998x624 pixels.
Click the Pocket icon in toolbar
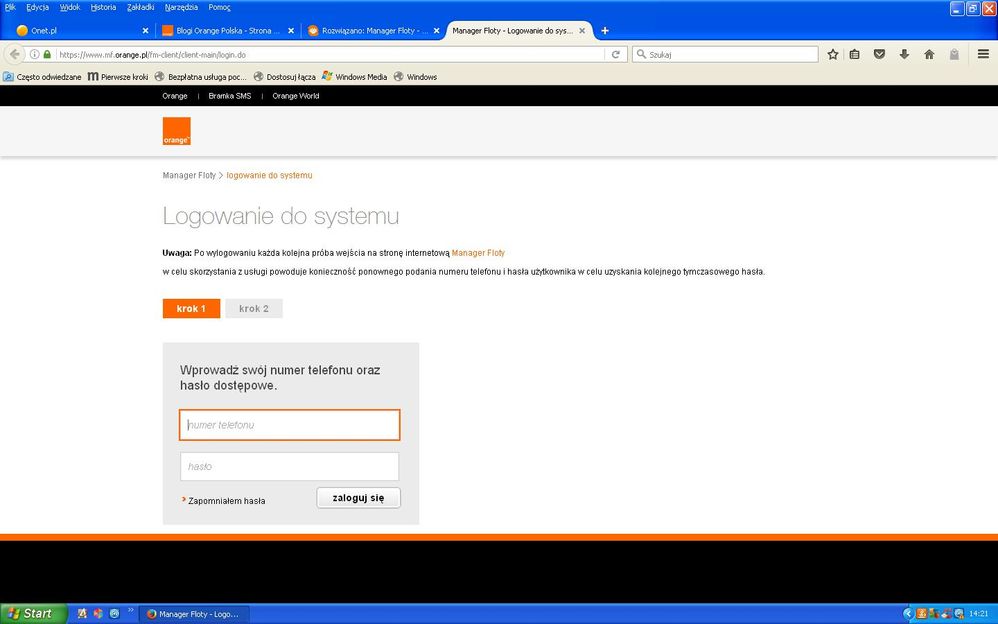pyautogui.click(x=879, y=54)
